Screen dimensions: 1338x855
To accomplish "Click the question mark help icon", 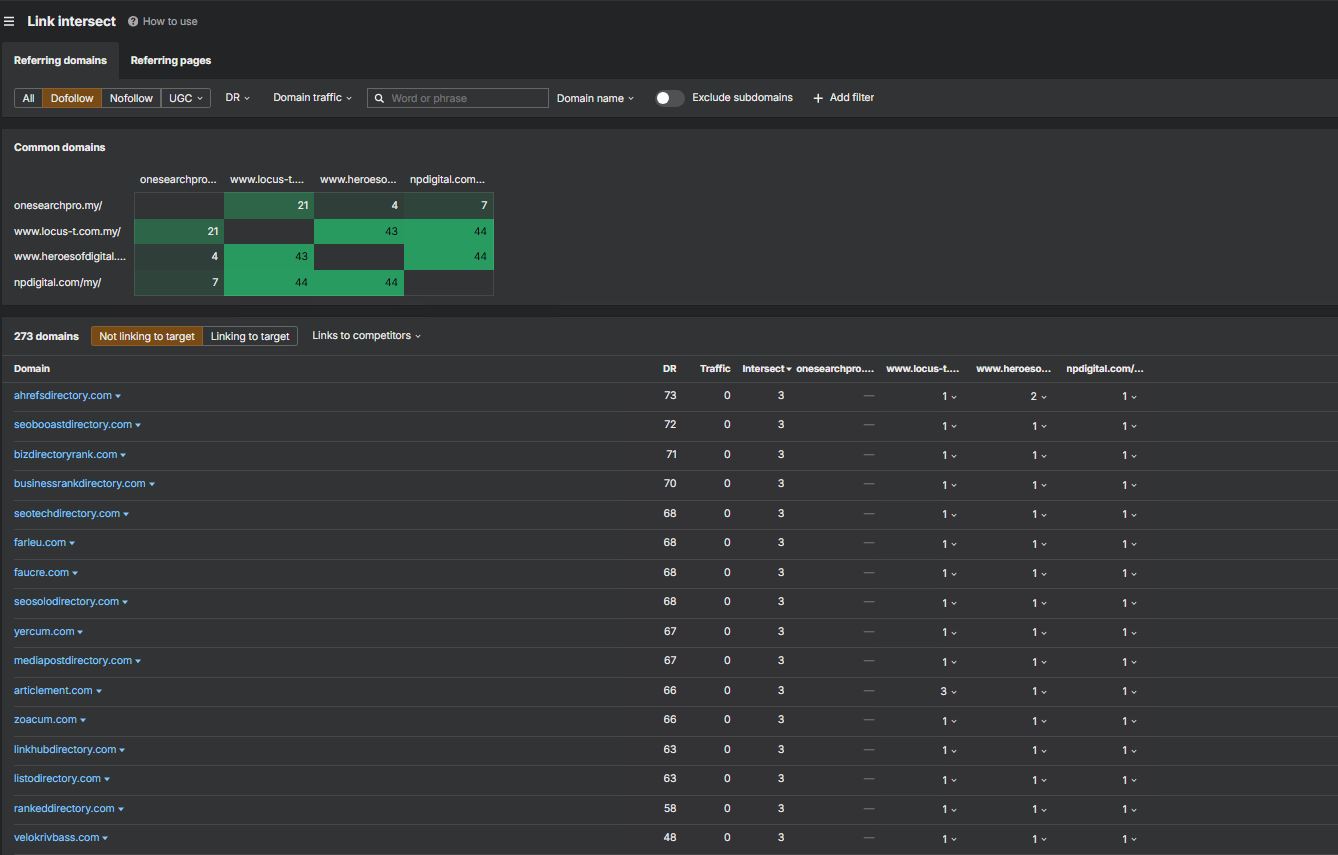I will (x=133, y=21).
